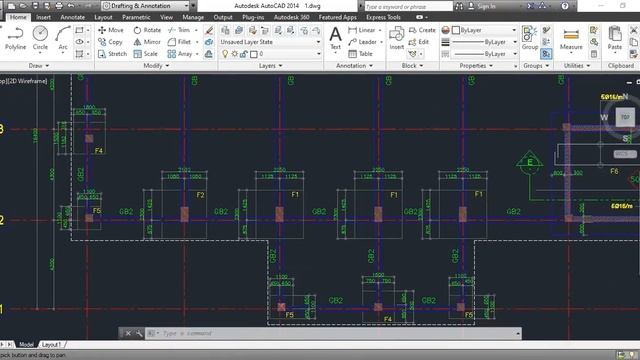Expand the Utilities panel
Image resolution: width=640 pixels, height=360 pixels.
coord(577,65)
